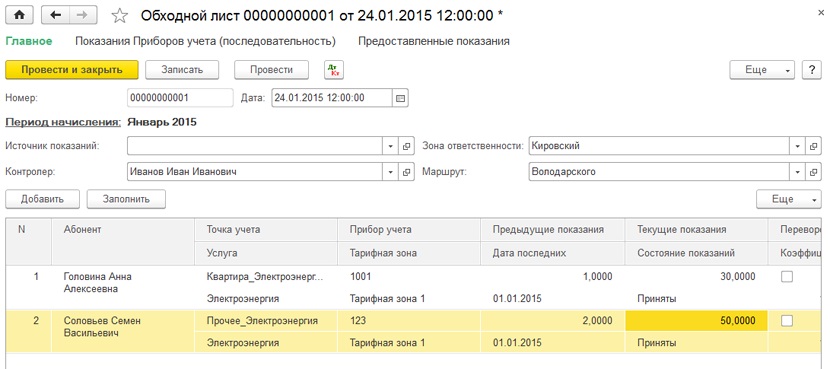Focus the Дата input field
Viewport: 830px width, 369px height.
(332, 98)
